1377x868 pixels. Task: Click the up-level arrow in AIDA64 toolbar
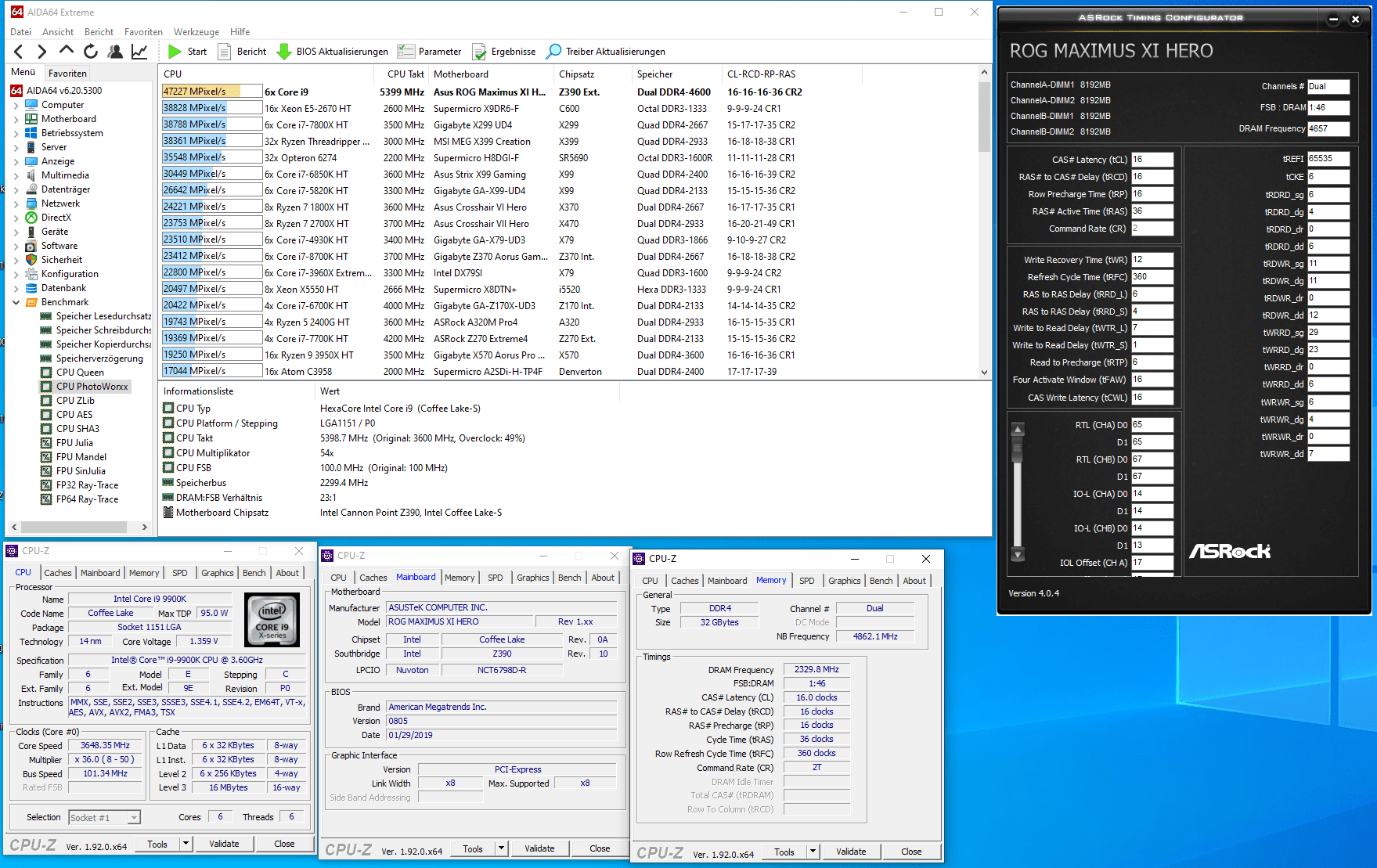(67, 52)
